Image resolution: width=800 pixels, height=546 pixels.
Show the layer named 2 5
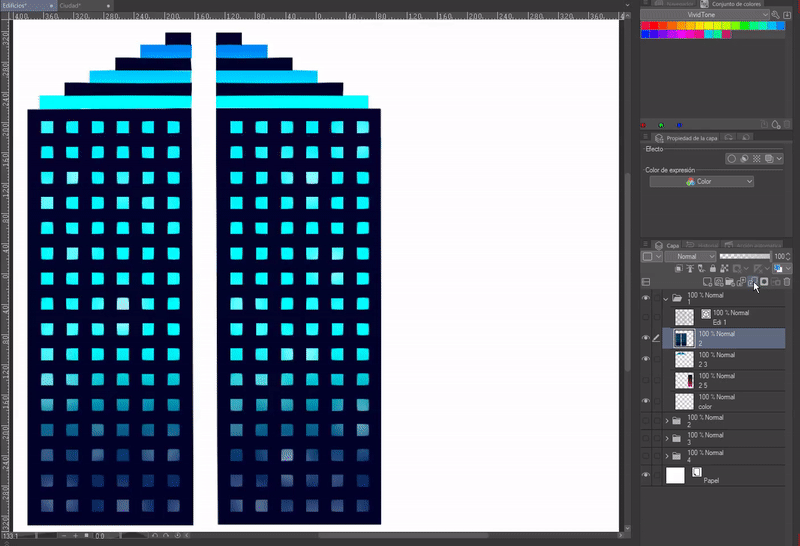click(646, 380)
